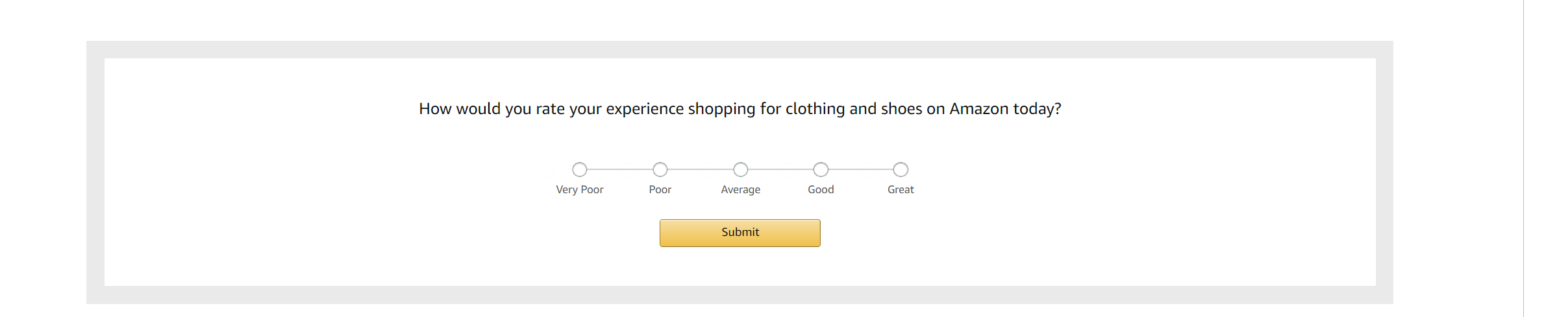1568x317 pixels.
Task: Click rating line between Very Poor and Poor
Action: pyautogui.click(x=620, y=170)
